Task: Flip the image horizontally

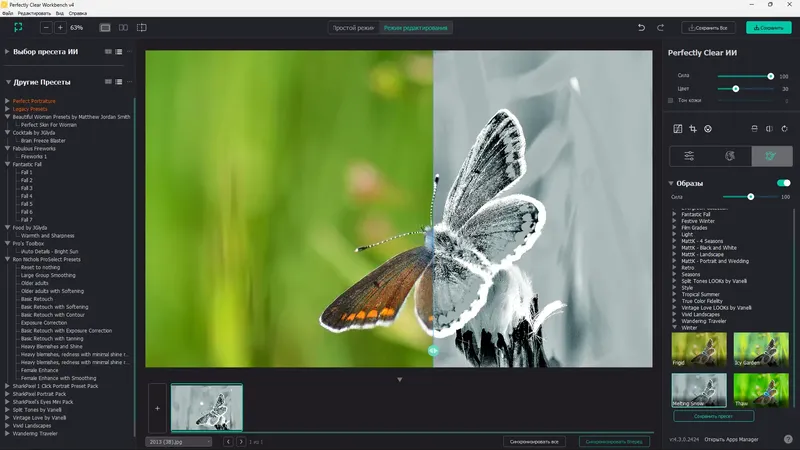Action: tap(769, 129)
